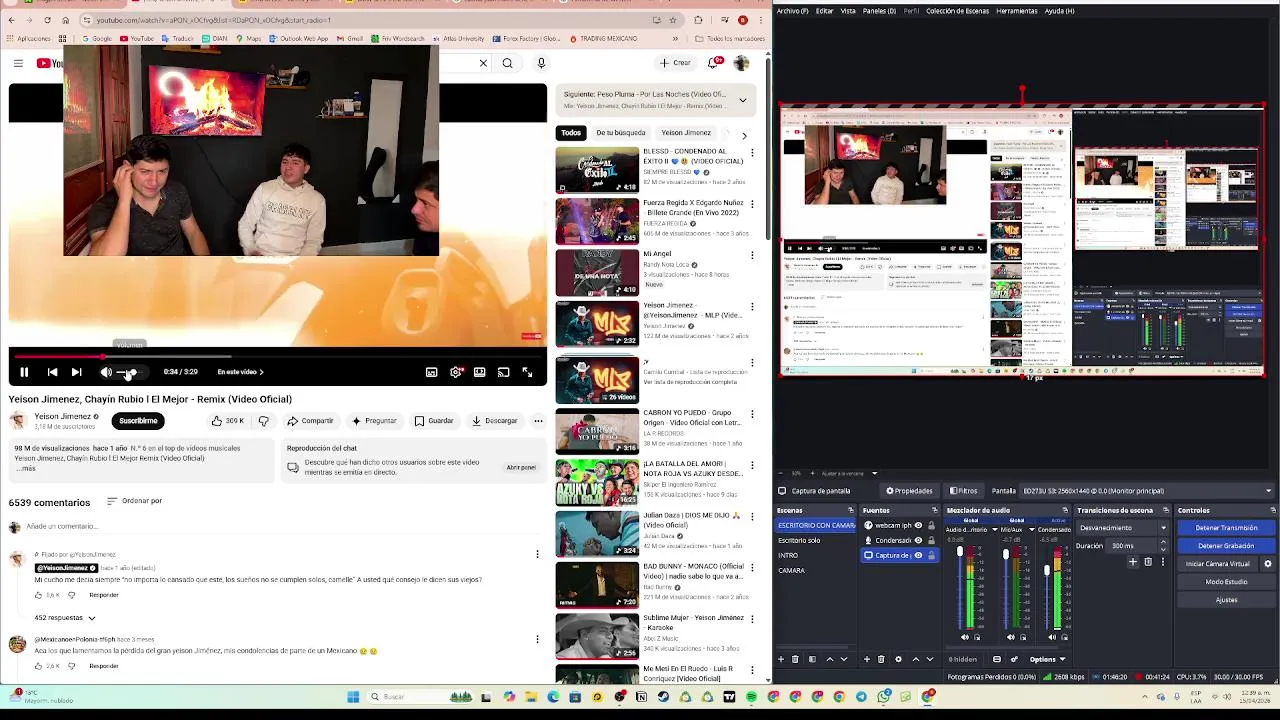Image resolution: width=1280 pixels, height=720 pixels.
Task: Switch to theater mode in player
Action: 479,372
